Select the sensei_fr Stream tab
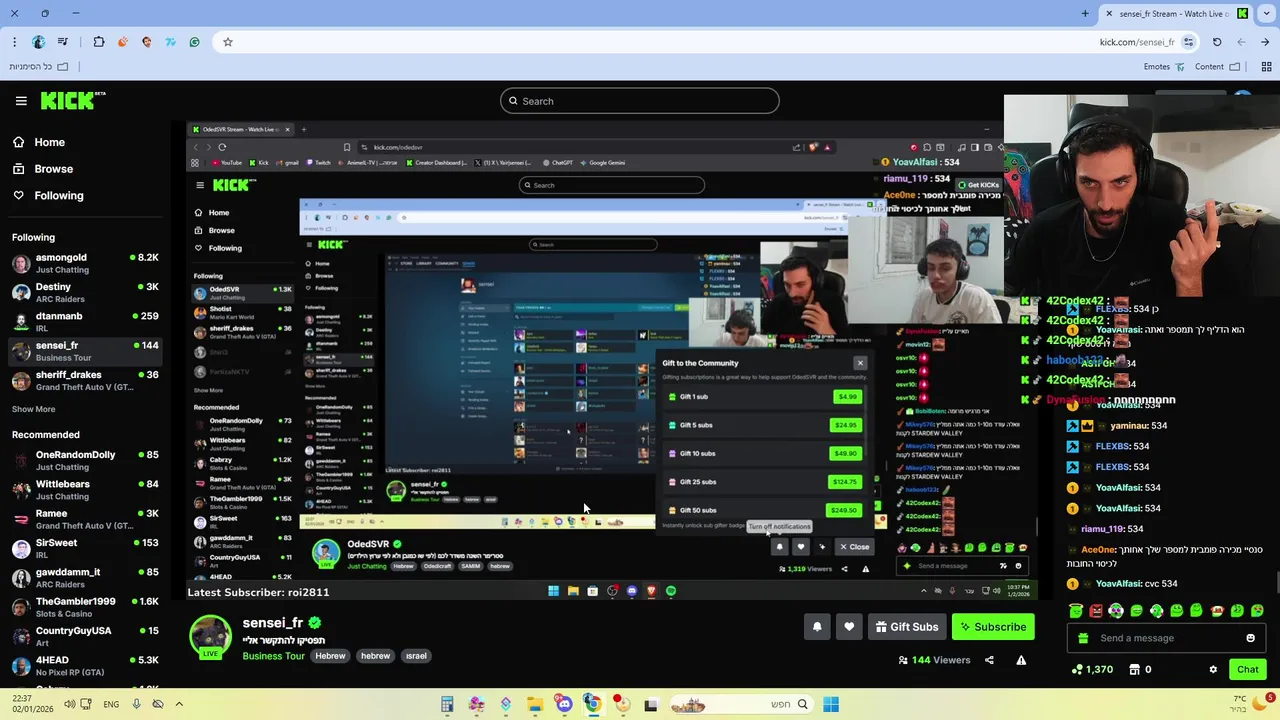1280x720 pixels. (1175, 13)
